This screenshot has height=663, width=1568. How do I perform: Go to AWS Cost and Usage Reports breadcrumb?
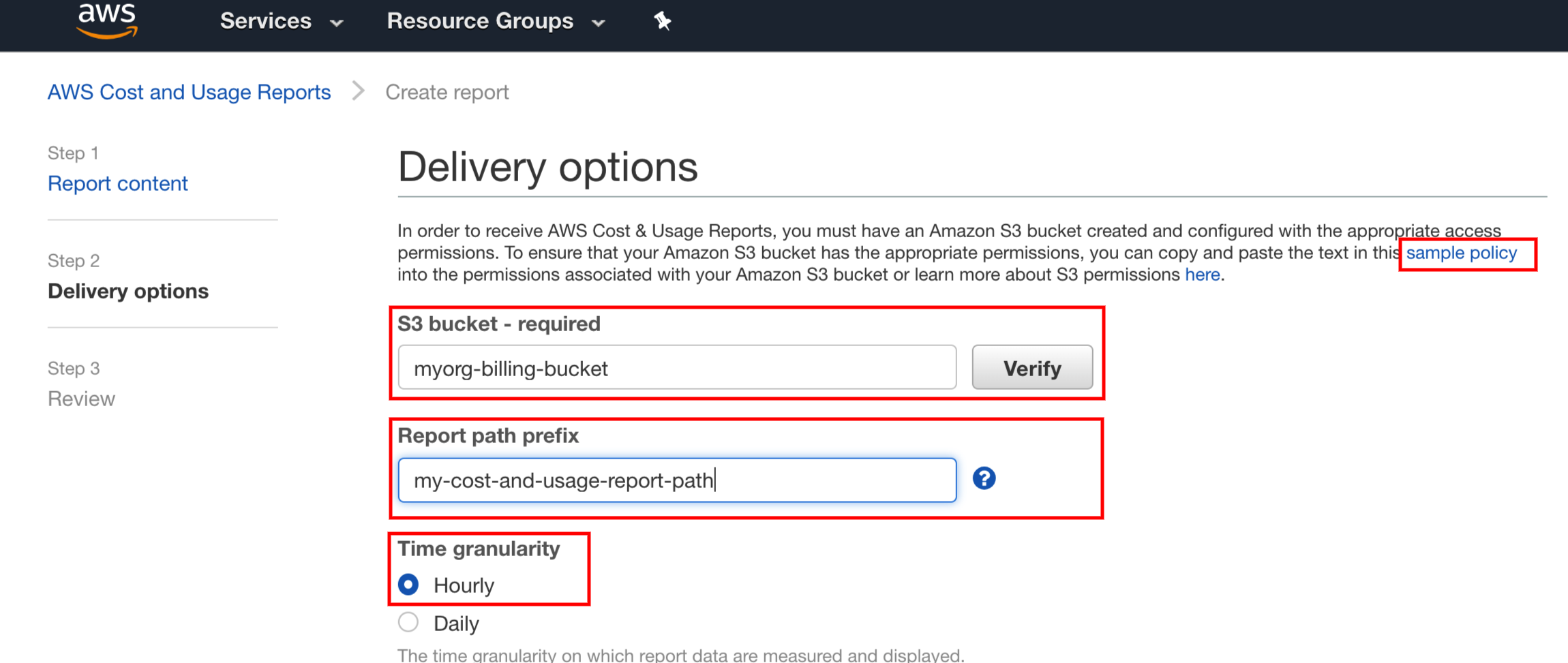(189, 92)
